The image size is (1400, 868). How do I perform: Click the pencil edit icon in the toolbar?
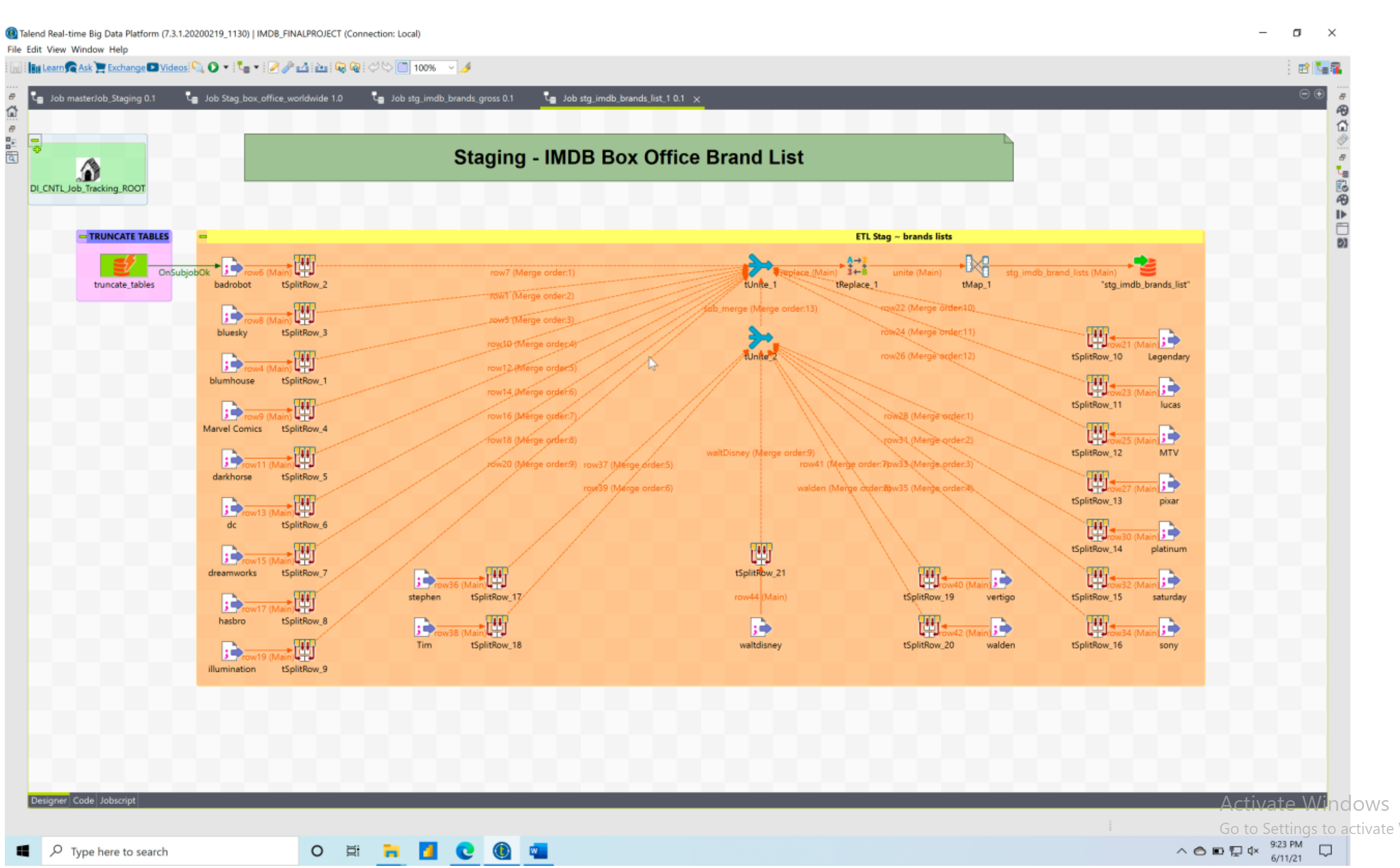click(x=273, y=68)
